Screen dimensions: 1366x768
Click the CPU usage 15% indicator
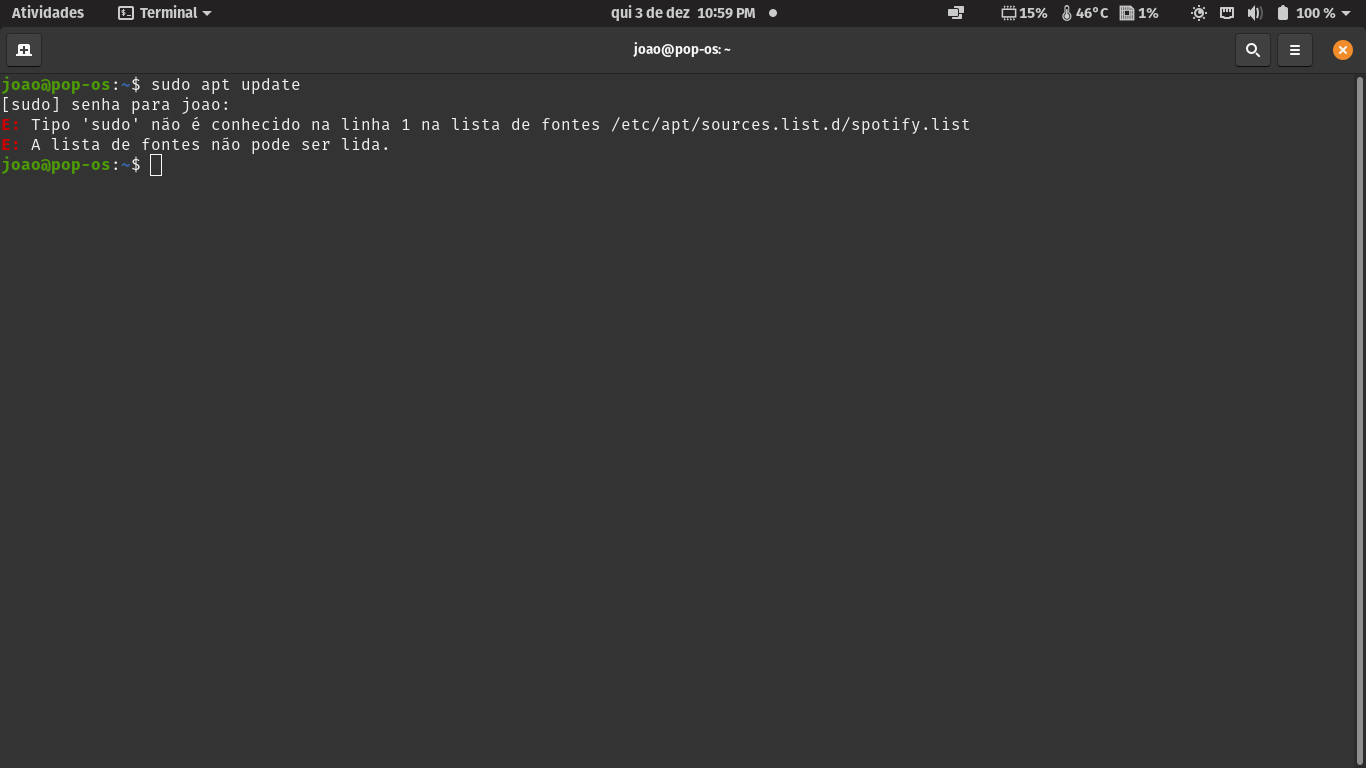click(1024, 13)
